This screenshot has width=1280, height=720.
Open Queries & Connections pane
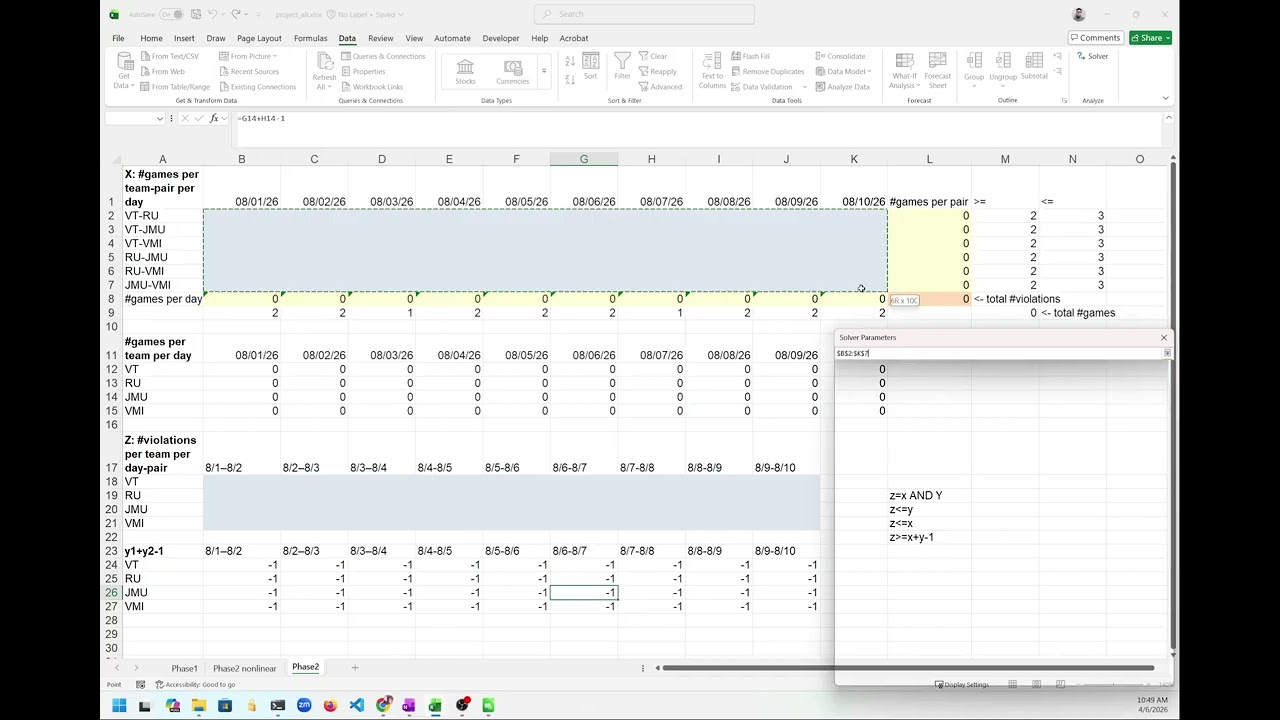pos(383,56)
